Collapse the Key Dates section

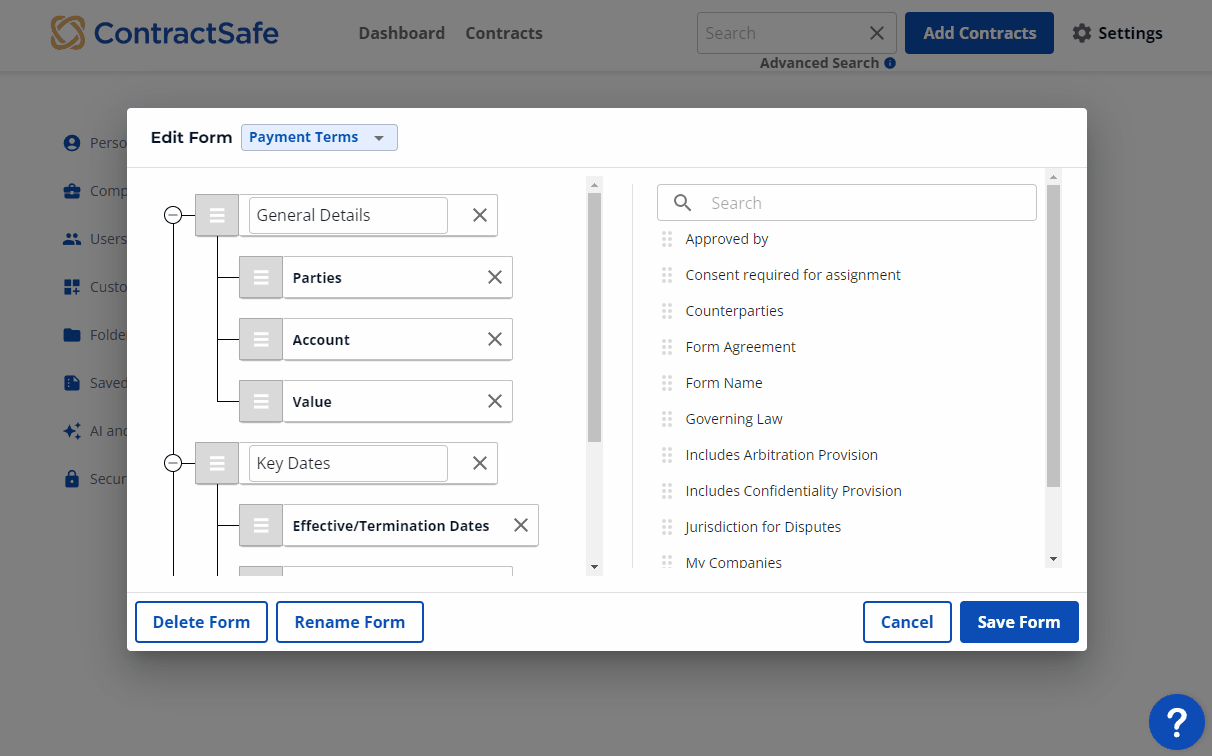173,463
